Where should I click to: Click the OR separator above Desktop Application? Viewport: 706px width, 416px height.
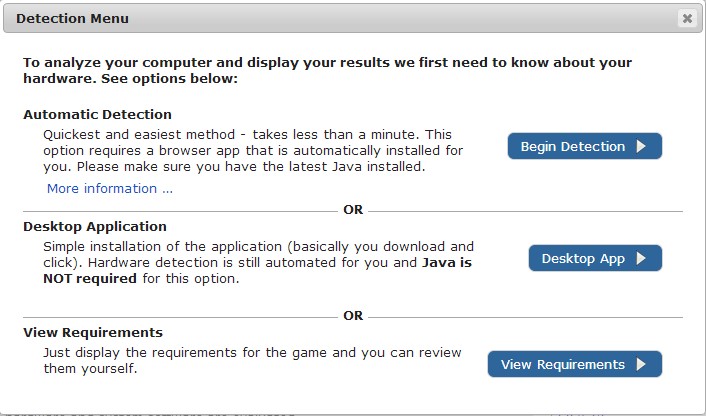click(353, 210)
